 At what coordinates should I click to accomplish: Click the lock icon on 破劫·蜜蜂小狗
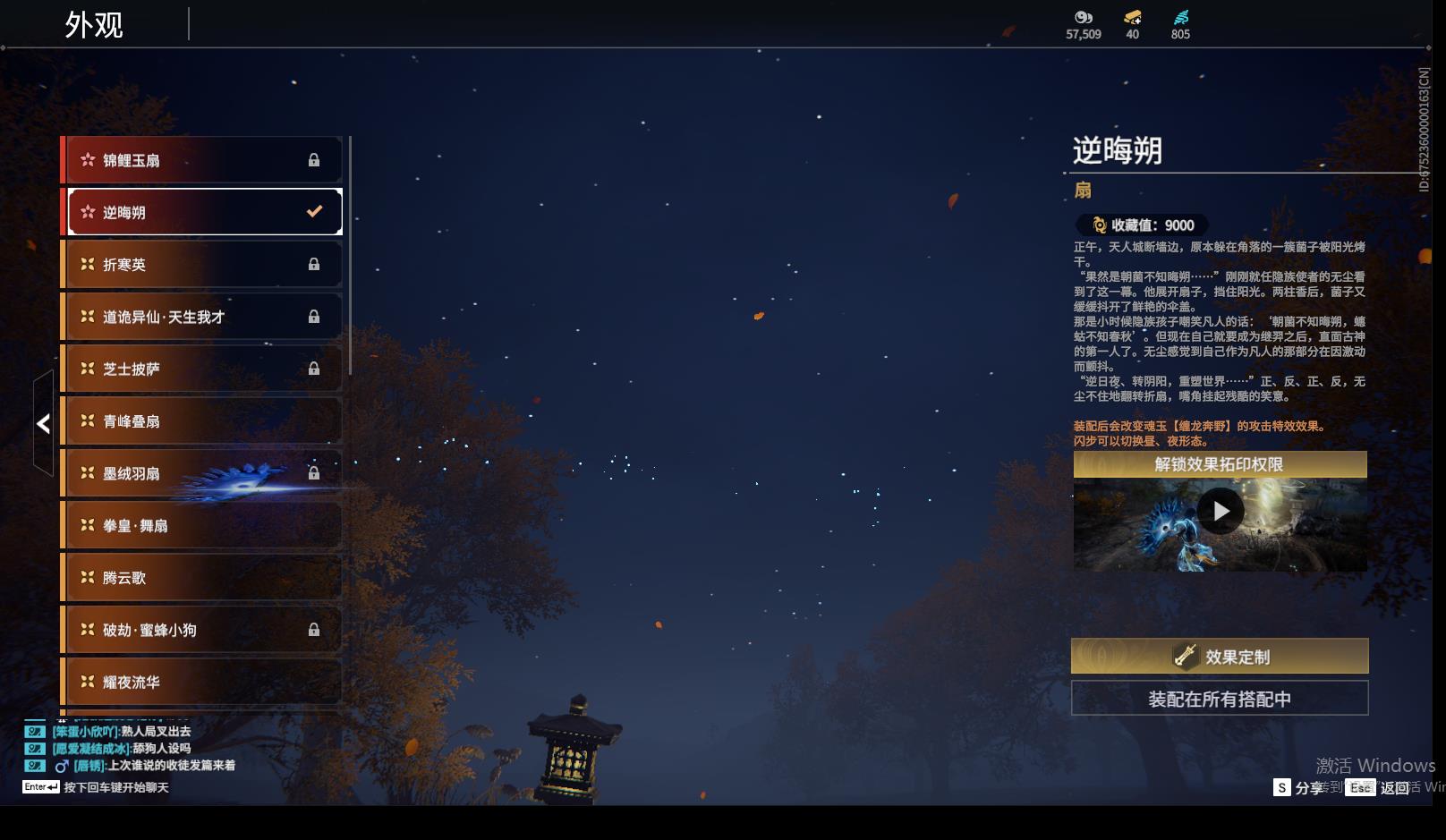pos(314,629)
